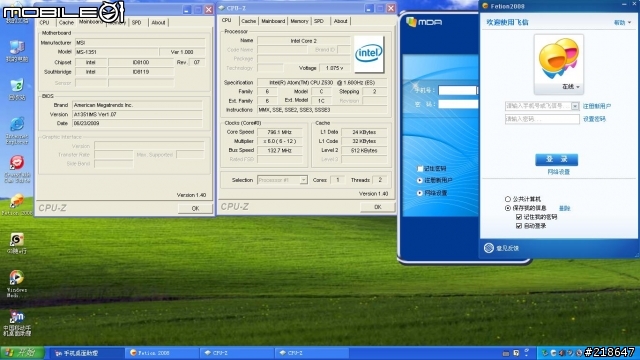The width and height of the screenshot is (640, 360).
Task: Expand the Fetion phone number dropdown arrow
Action: [575, 106]
